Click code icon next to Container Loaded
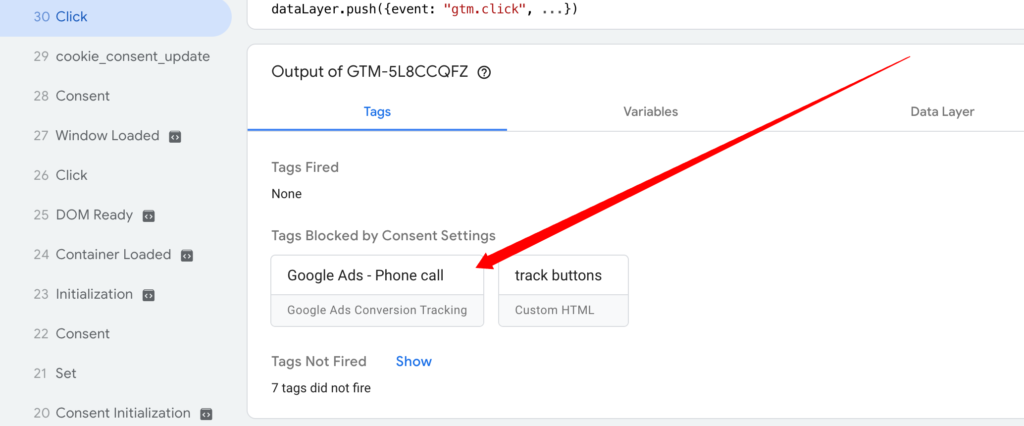 click(x=187, y=255)
